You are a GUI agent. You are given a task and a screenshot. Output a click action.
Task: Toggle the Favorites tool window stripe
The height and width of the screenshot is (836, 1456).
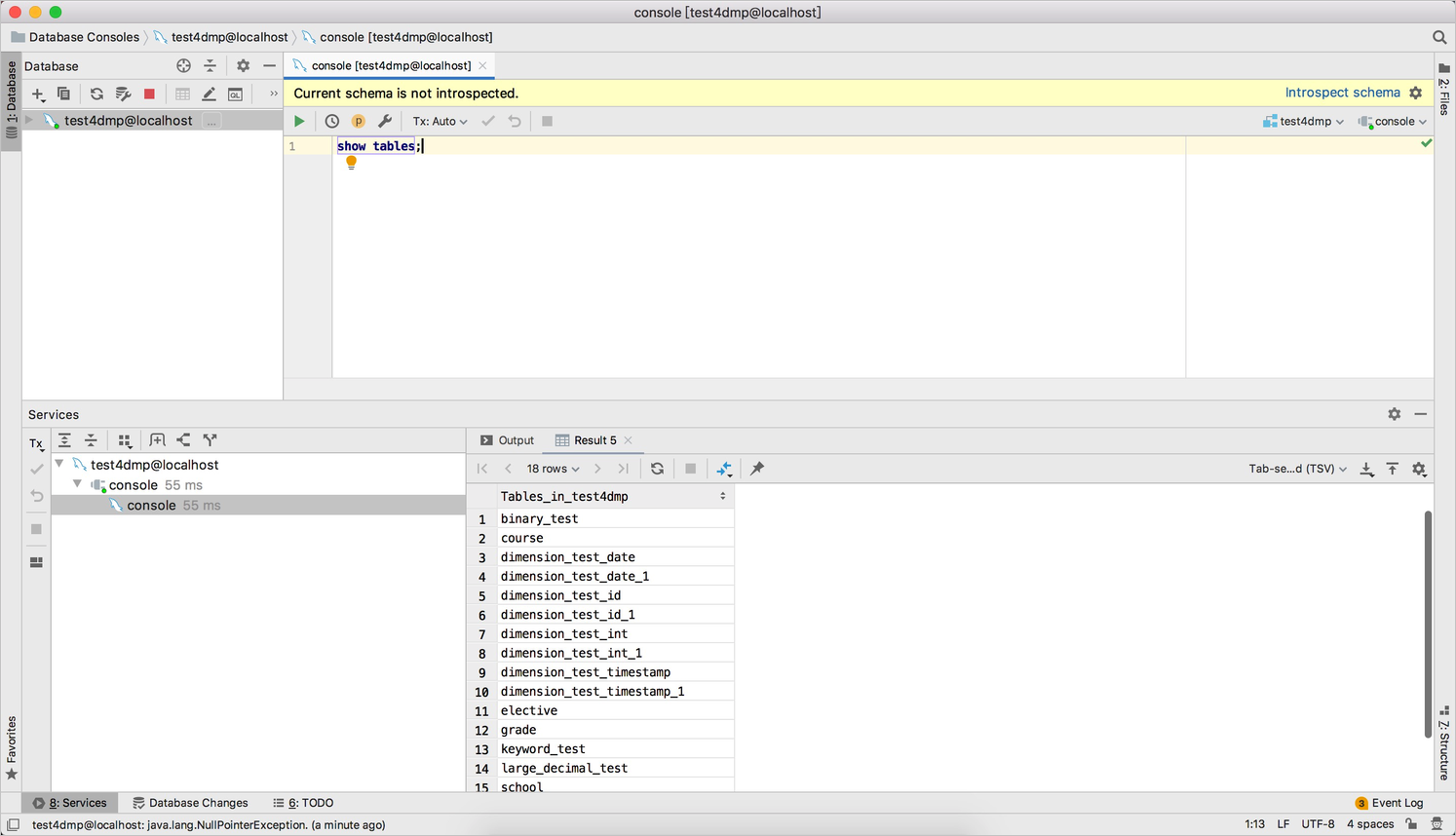pos(11,747)
